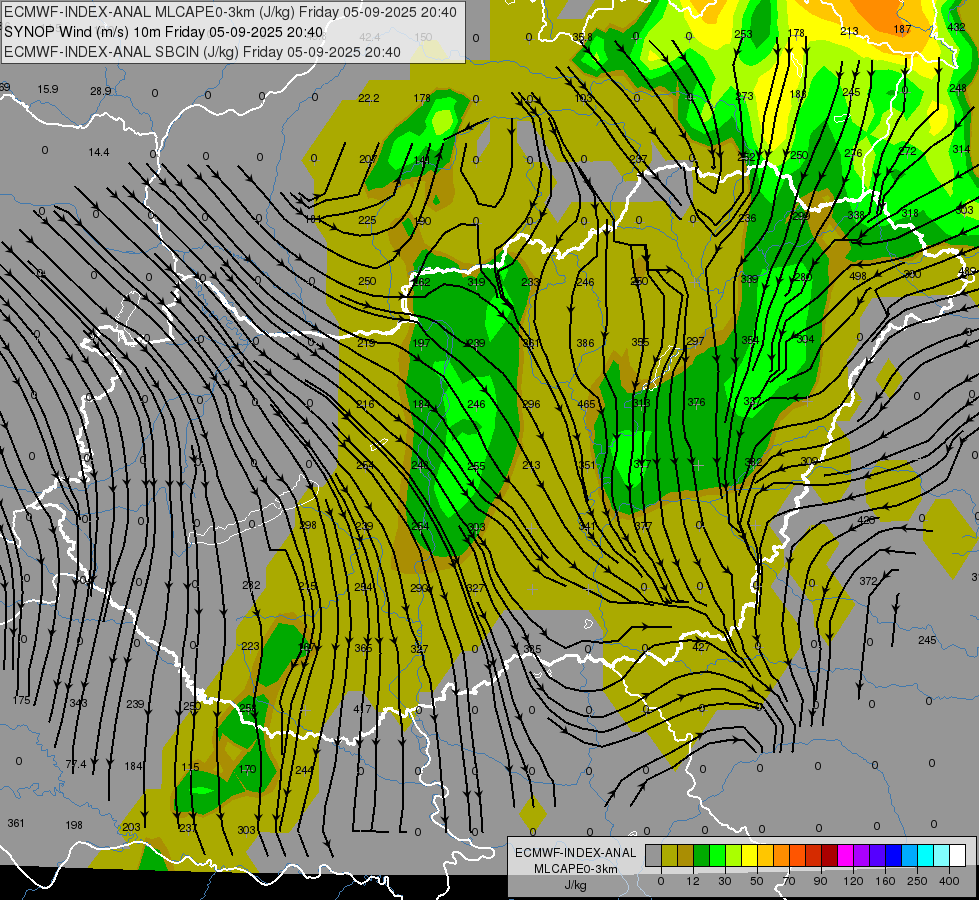Viewport: 979px width, 900px height.
Task: Select the pure yellow legend swatch
Action: coord(749,856)
